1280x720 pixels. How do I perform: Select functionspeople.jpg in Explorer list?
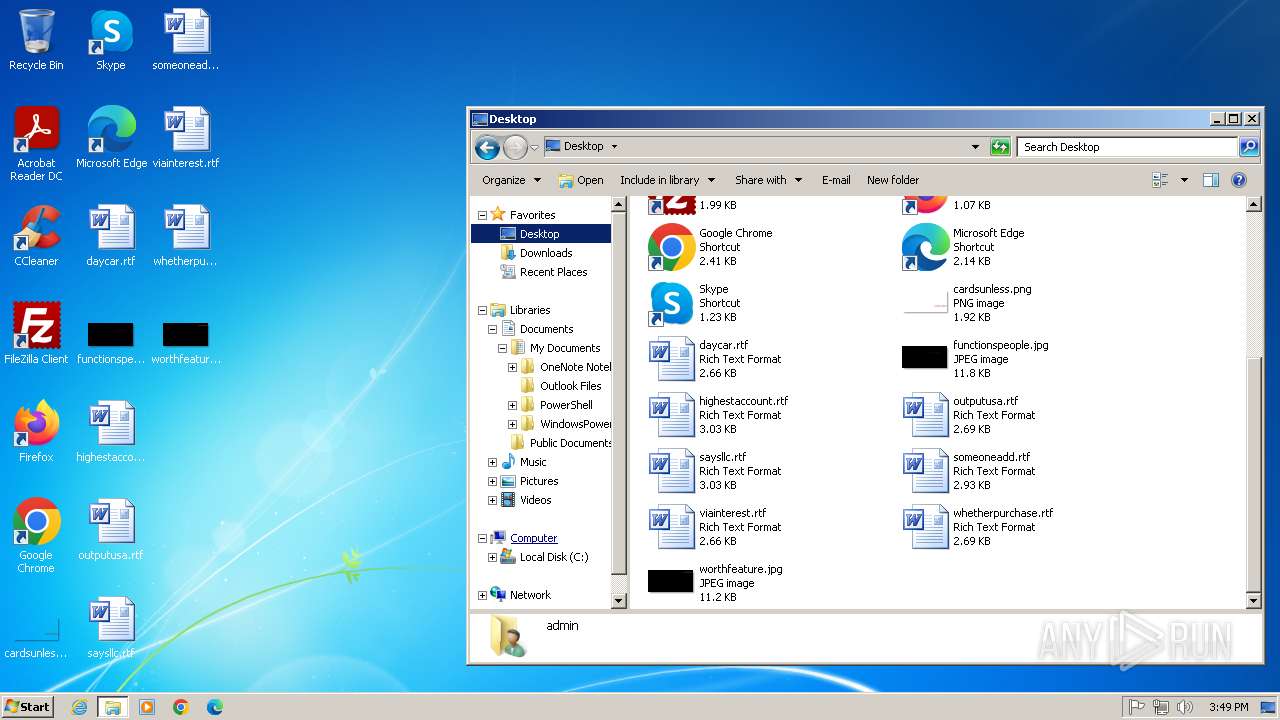click(x=975, y=359)
